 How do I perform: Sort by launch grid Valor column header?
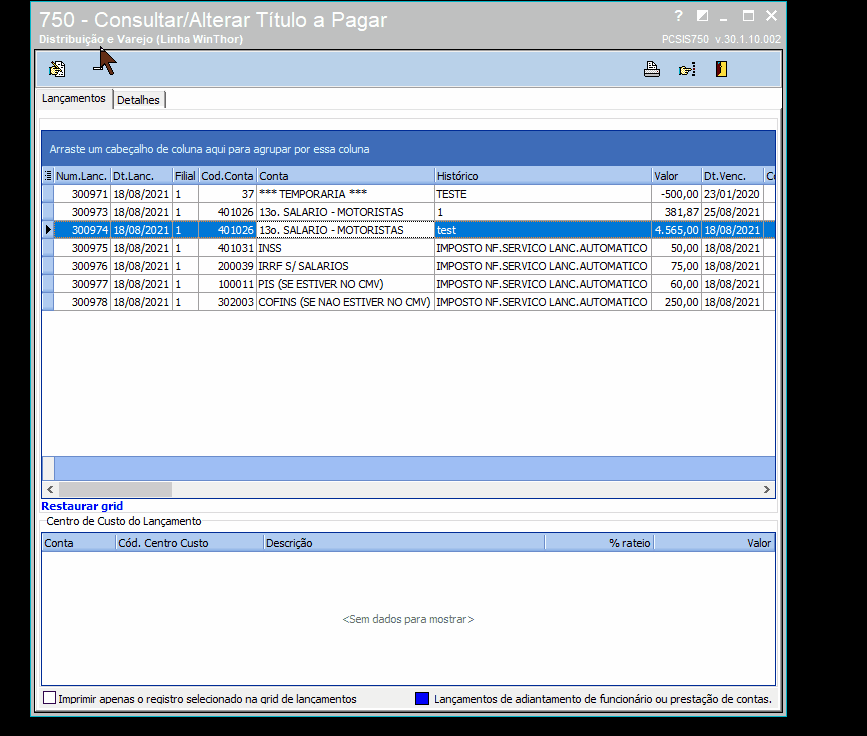click(677, 176)
